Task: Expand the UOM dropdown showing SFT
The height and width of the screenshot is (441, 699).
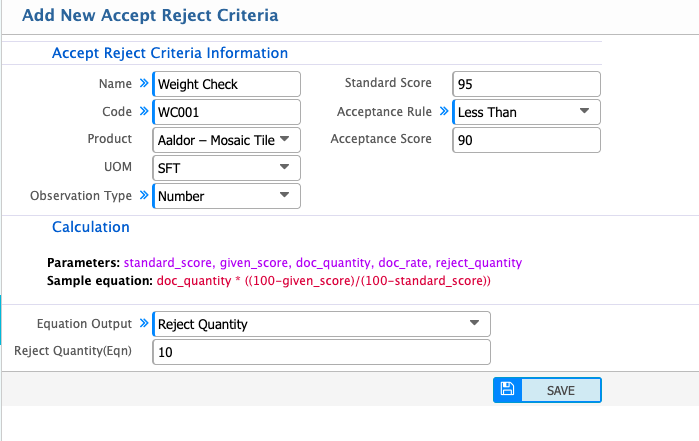Action: (226, 168)
